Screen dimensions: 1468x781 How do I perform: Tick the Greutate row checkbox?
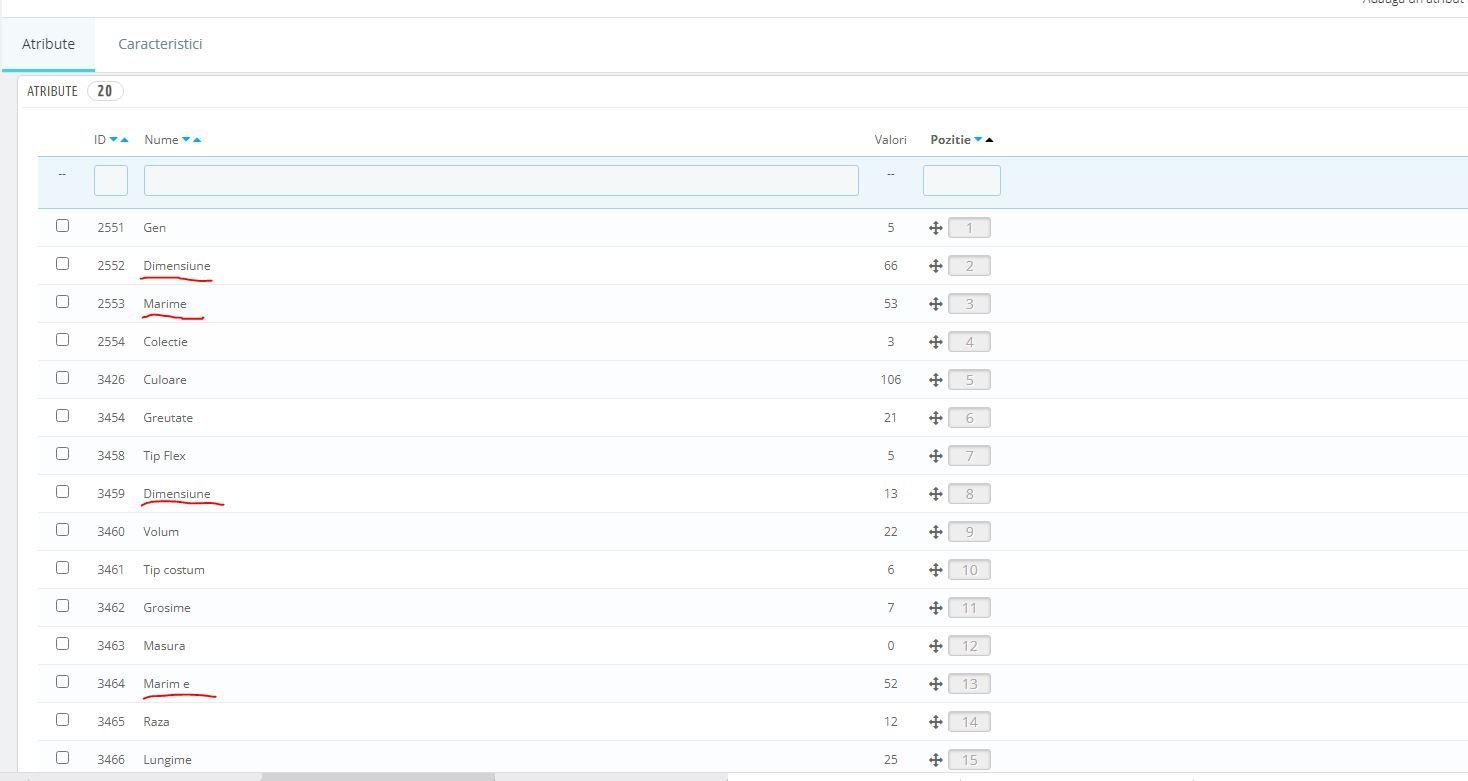point(62,416)
